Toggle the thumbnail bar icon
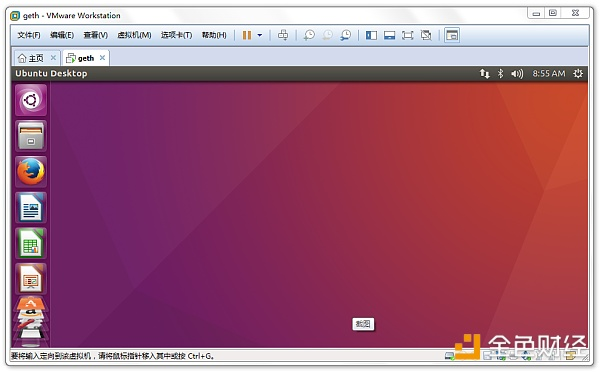600x372 pixels. 390,36
